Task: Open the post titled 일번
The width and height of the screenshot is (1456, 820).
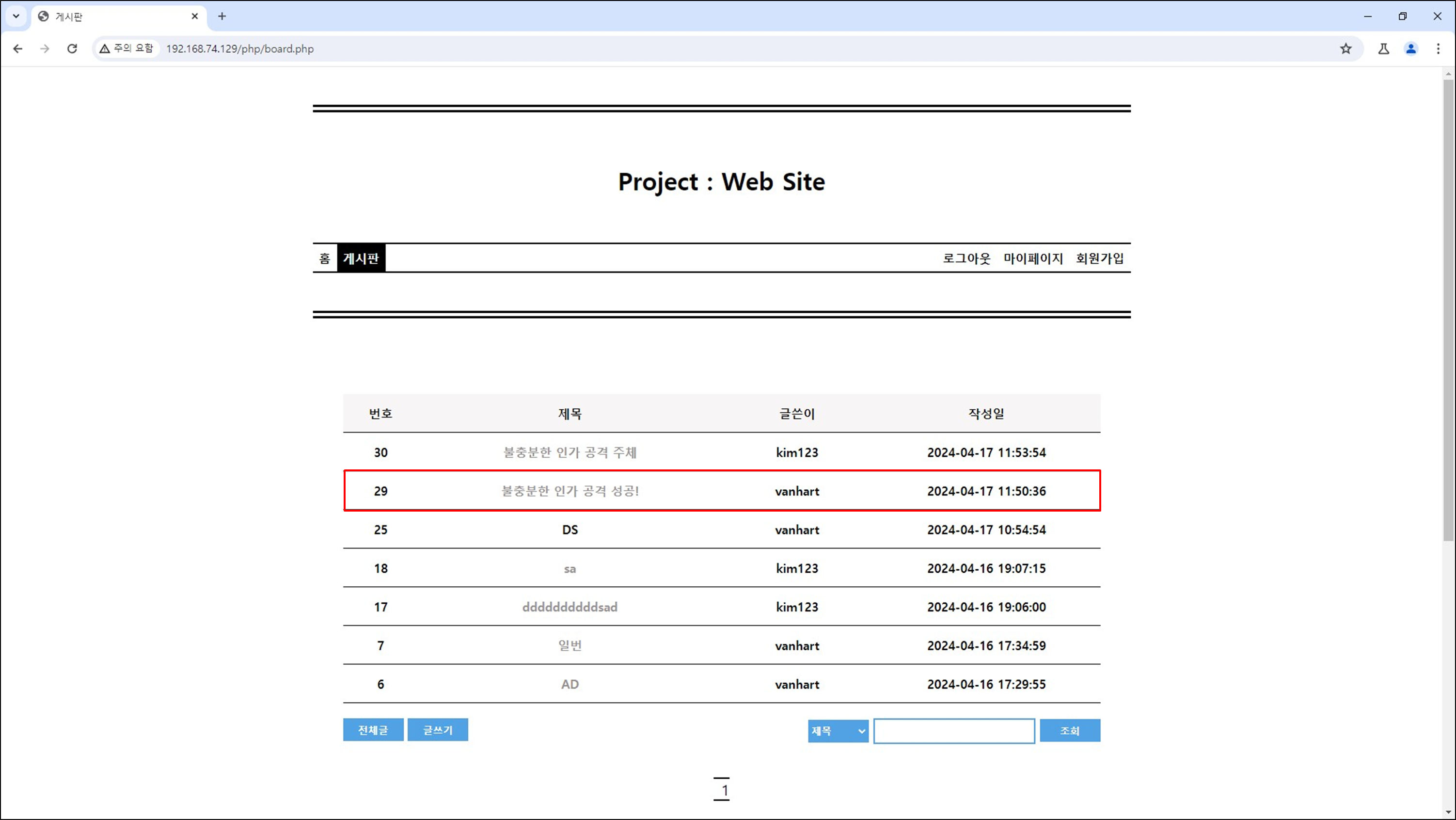Action: click(x=570, y=645)
